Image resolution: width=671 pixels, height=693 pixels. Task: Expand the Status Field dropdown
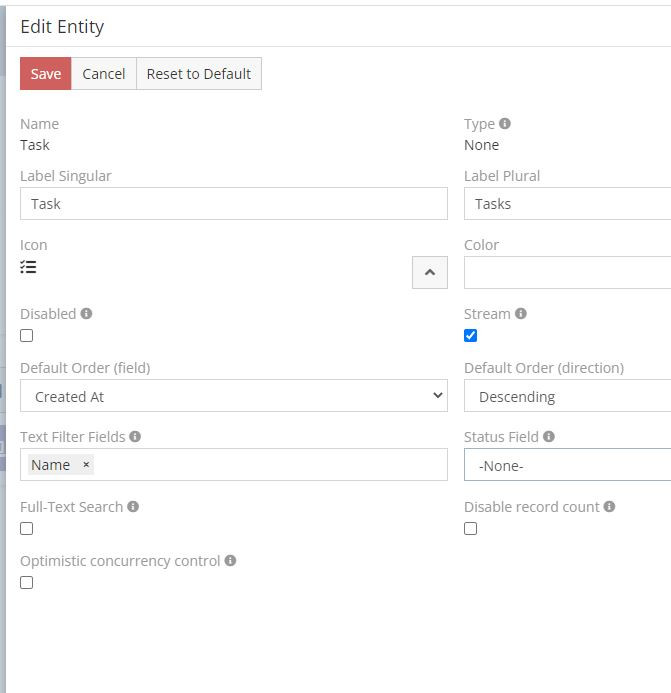coord(566,465)
